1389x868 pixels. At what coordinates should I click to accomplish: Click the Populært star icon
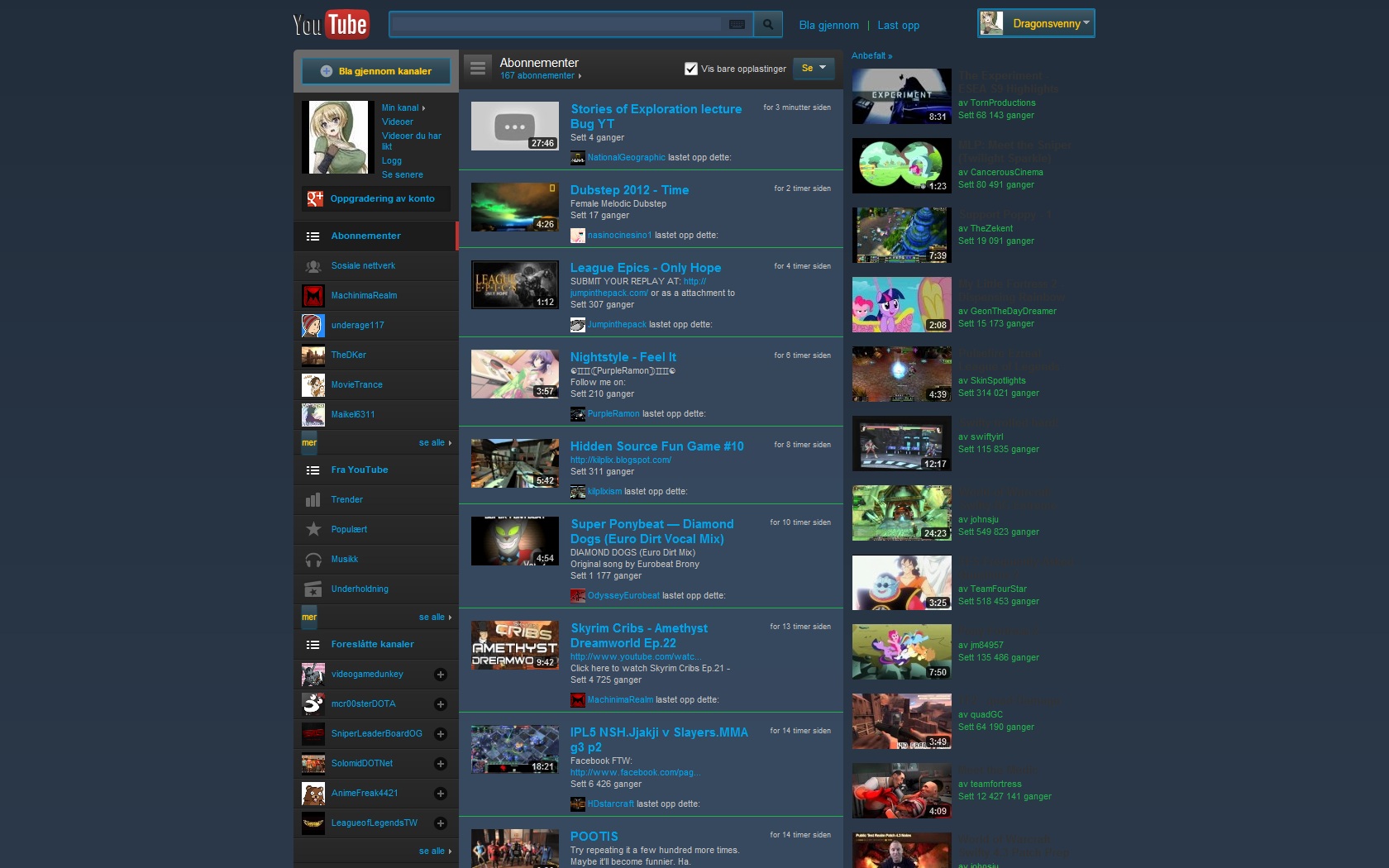(x=313, y=529)
